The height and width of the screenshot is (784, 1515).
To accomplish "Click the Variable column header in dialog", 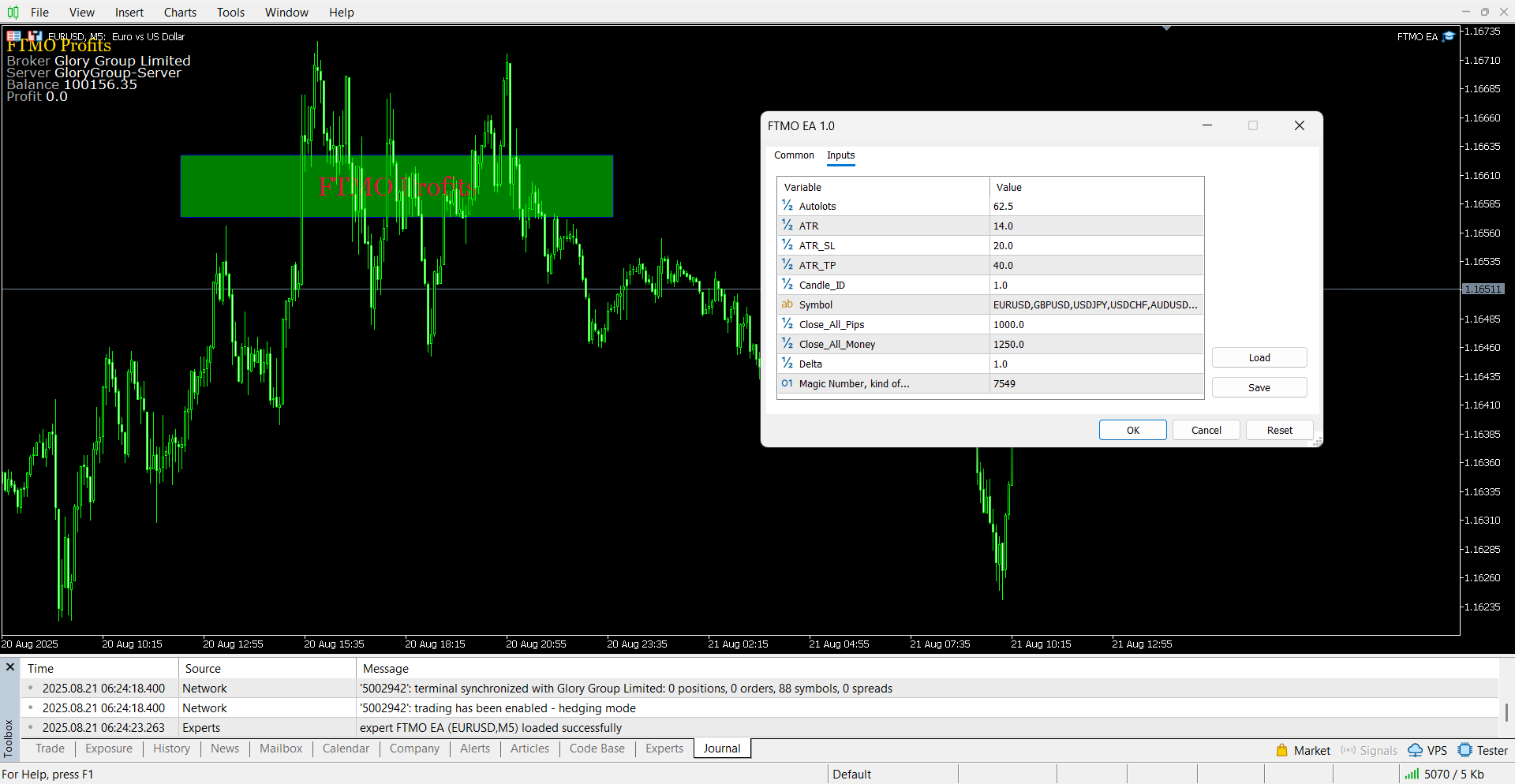I will (x=884, y=187).
